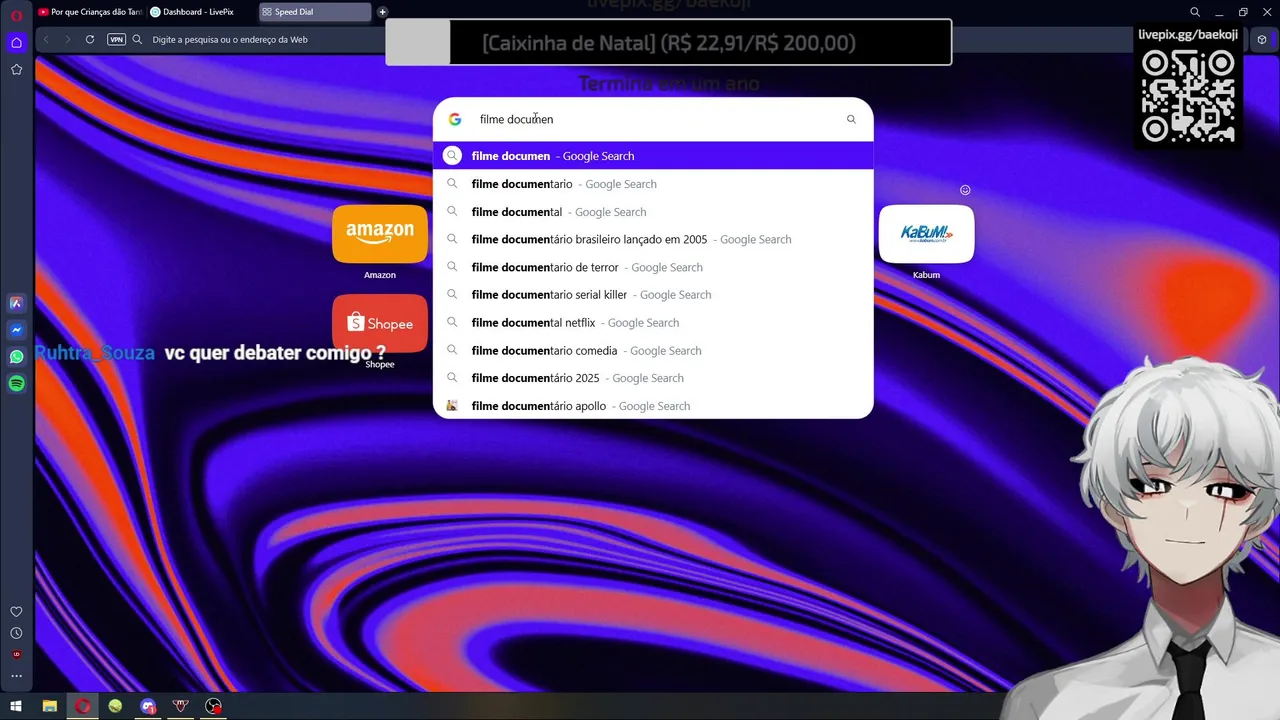
Task: Select the Speed Dial tab
Action: 315,12
